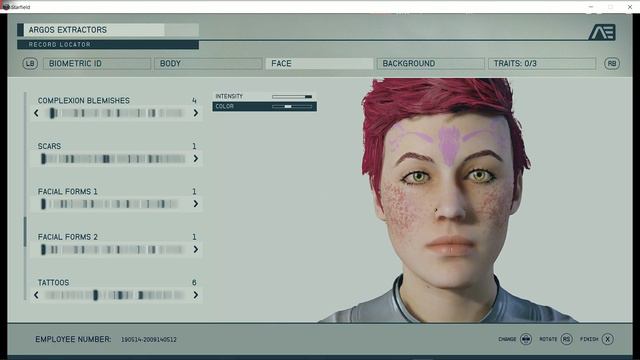The height and width of the screenshot is (360, 640).
Task: Click the Finish X button icon
Action: pos(608,339)
